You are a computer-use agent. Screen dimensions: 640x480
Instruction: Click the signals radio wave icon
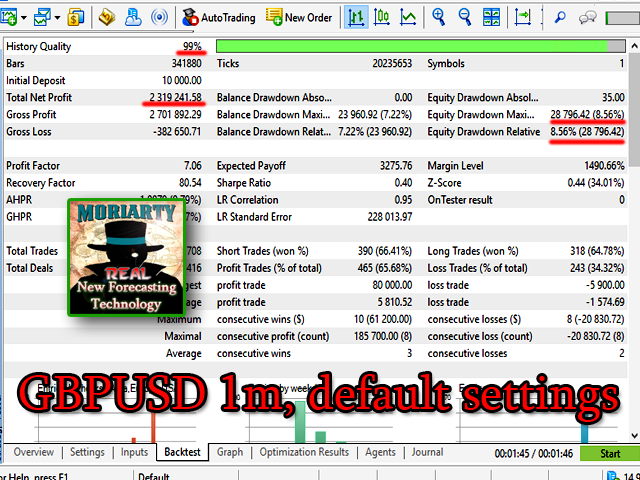pyautogui.click(x=157, y=17)
